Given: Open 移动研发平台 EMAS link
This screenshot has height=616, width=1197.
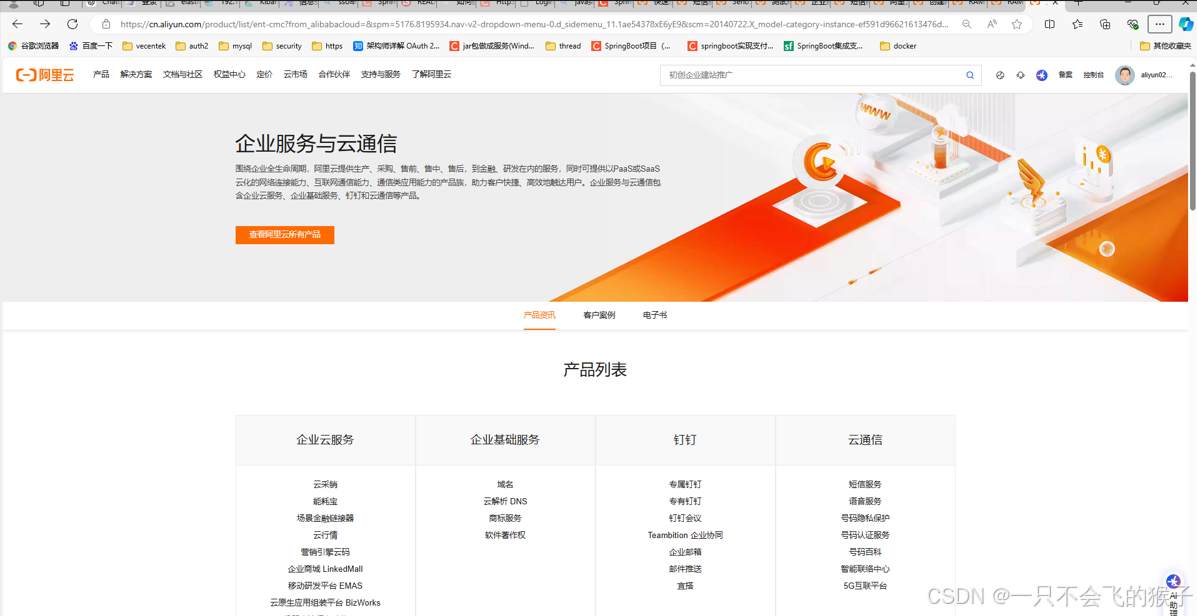Looking at the screenshot, I should pyautogui.click(x=325, y=585).
